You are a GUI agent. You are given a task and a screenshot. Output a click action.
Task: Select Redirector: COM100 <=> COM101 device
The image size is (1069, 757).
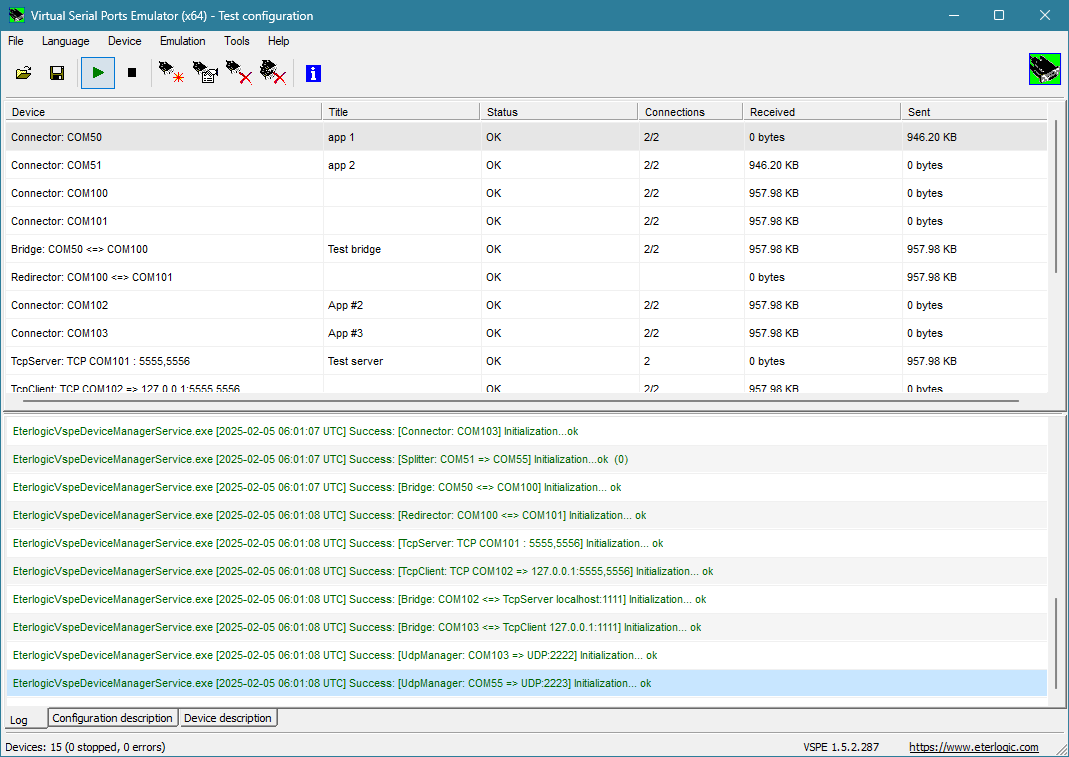tap(526, 277)
